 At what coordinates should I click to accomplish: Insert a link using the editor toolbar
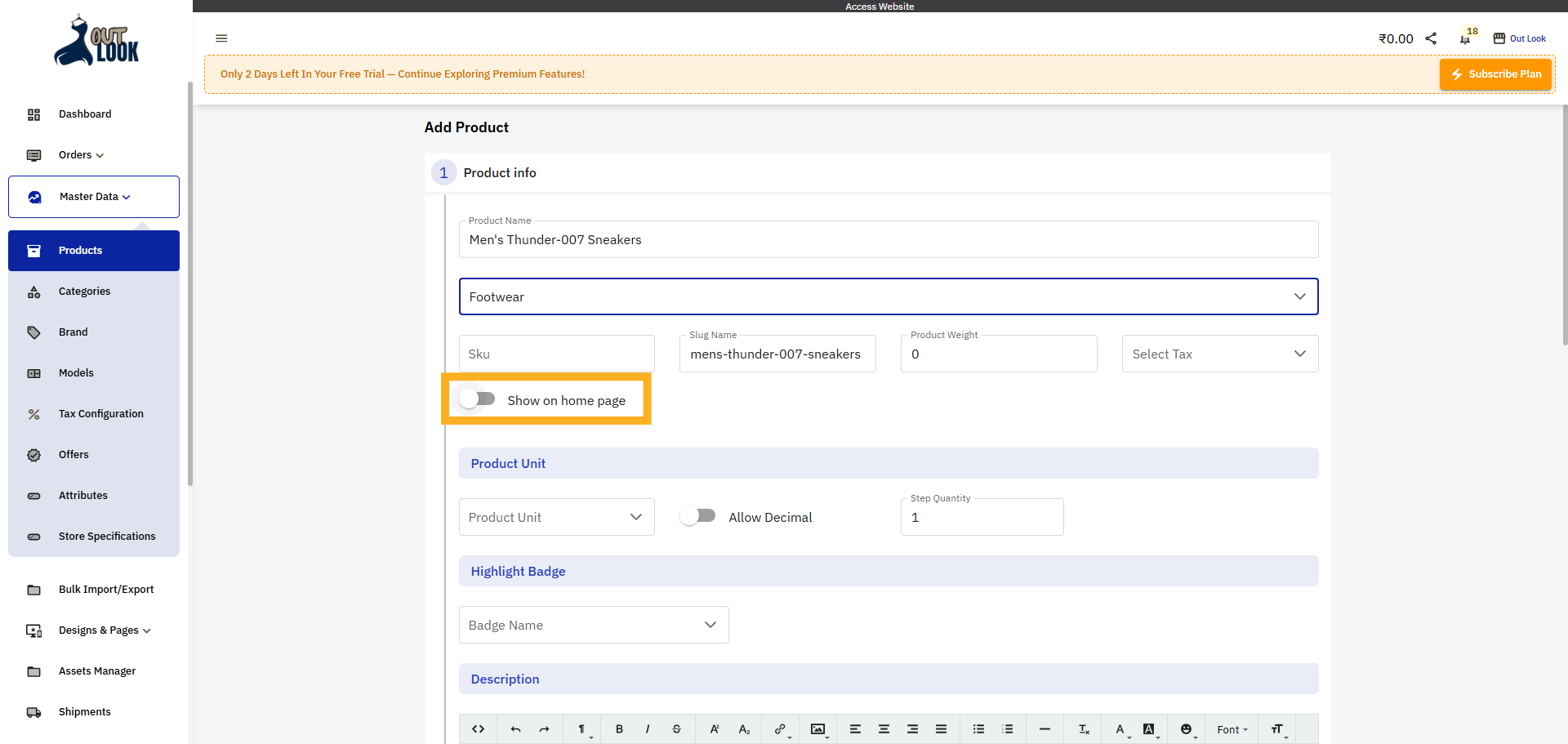[x=779, y=729]
